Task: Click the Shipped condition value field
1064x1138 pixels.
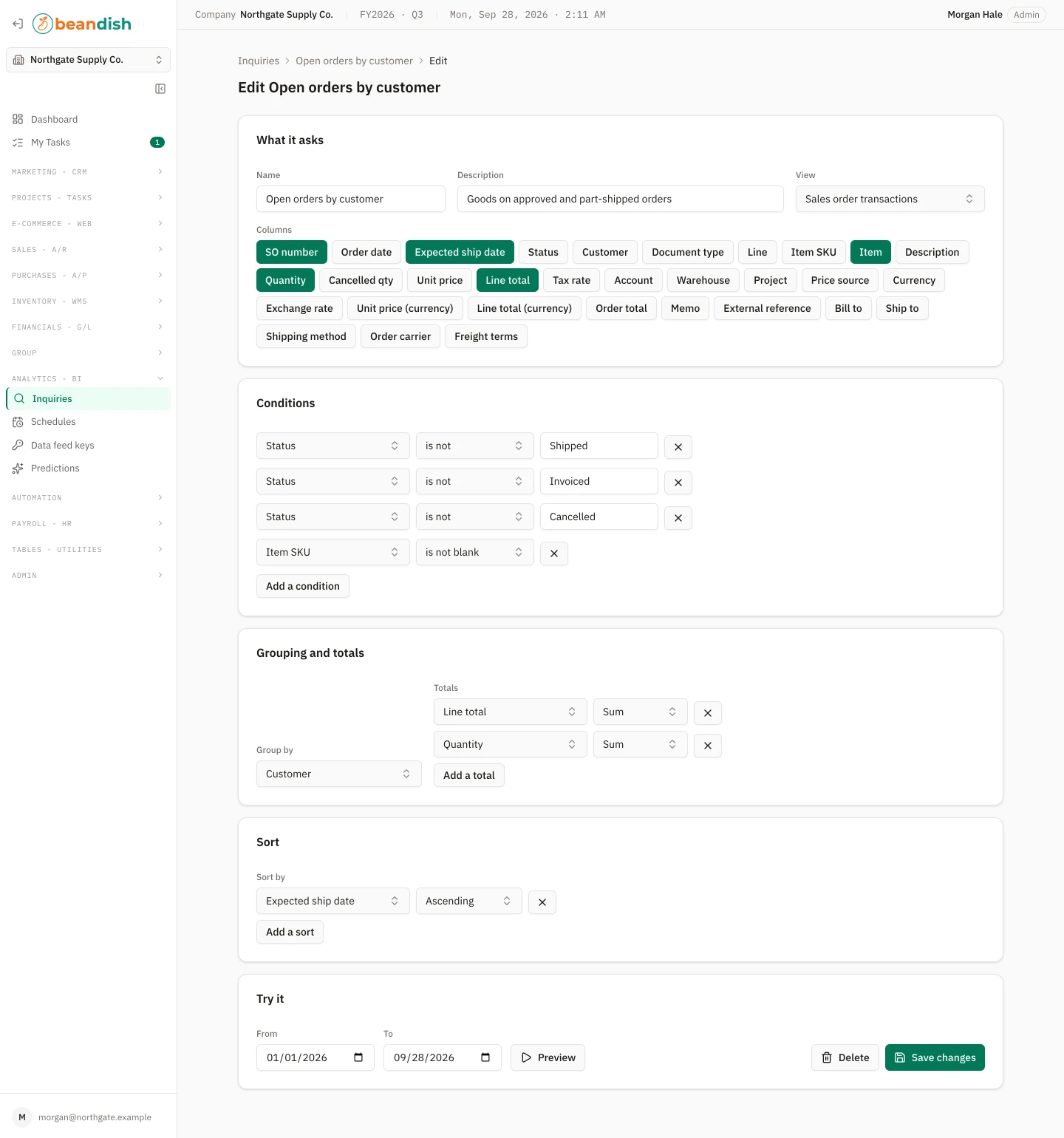Action: (598, 446)
